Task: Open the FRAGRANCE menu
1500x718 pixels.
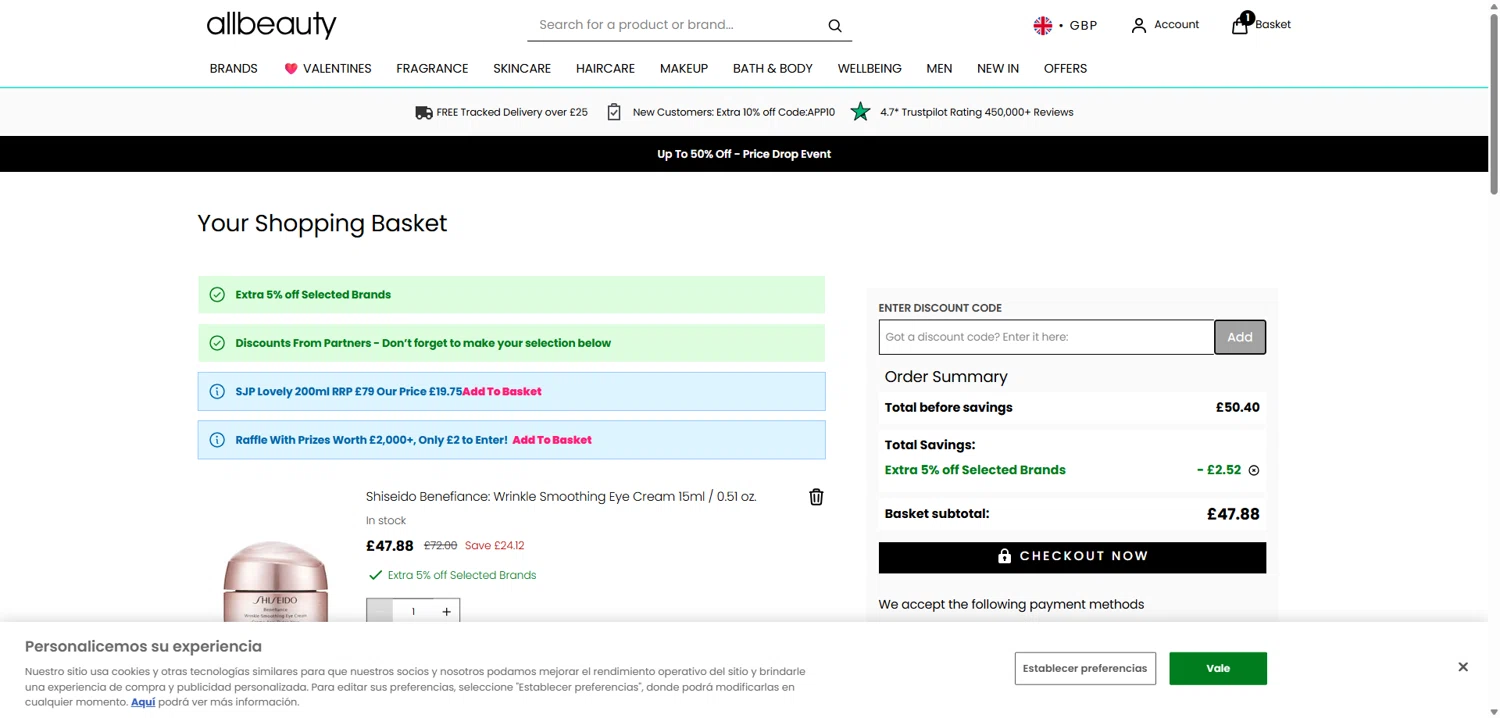Action: point(432,68)
